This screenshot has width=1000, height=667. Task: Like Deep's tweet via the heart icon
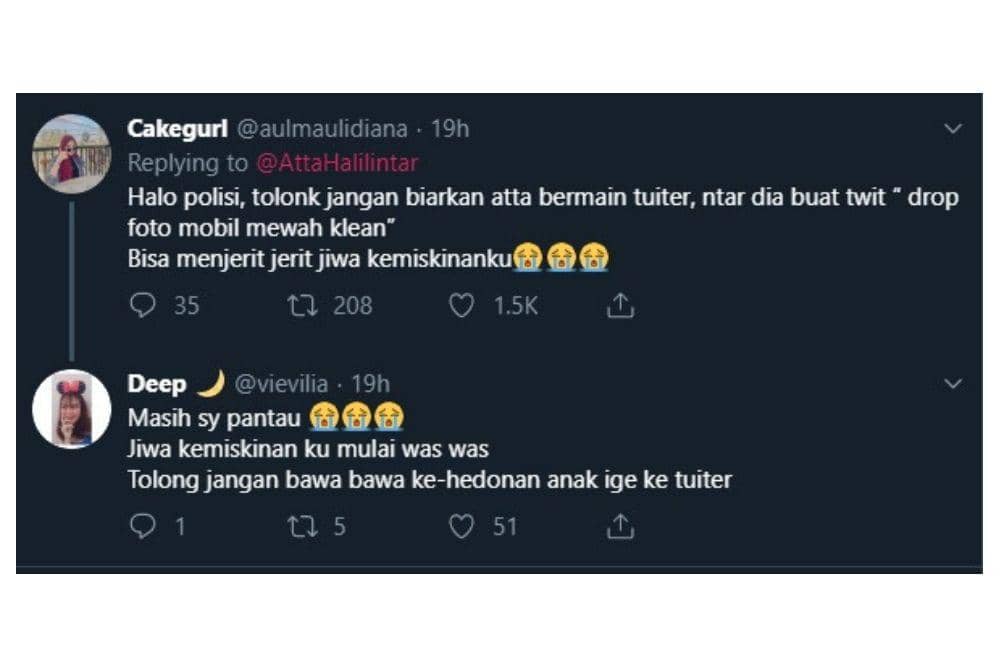(461, 525)
